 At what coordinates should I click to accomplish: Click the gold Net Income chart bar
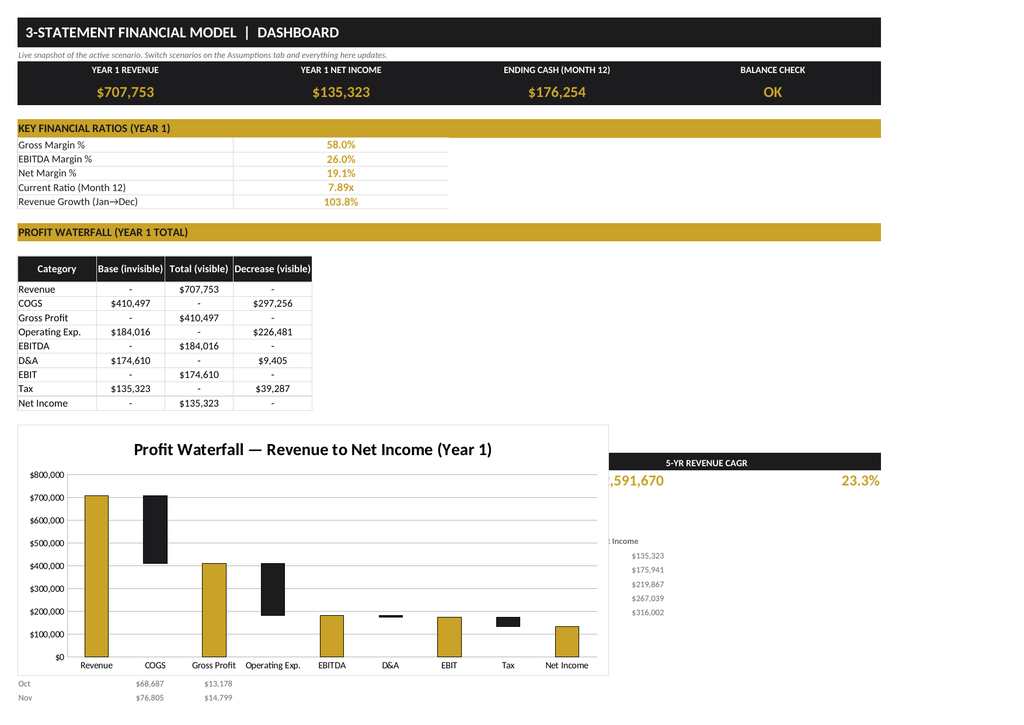pos(567,641)
